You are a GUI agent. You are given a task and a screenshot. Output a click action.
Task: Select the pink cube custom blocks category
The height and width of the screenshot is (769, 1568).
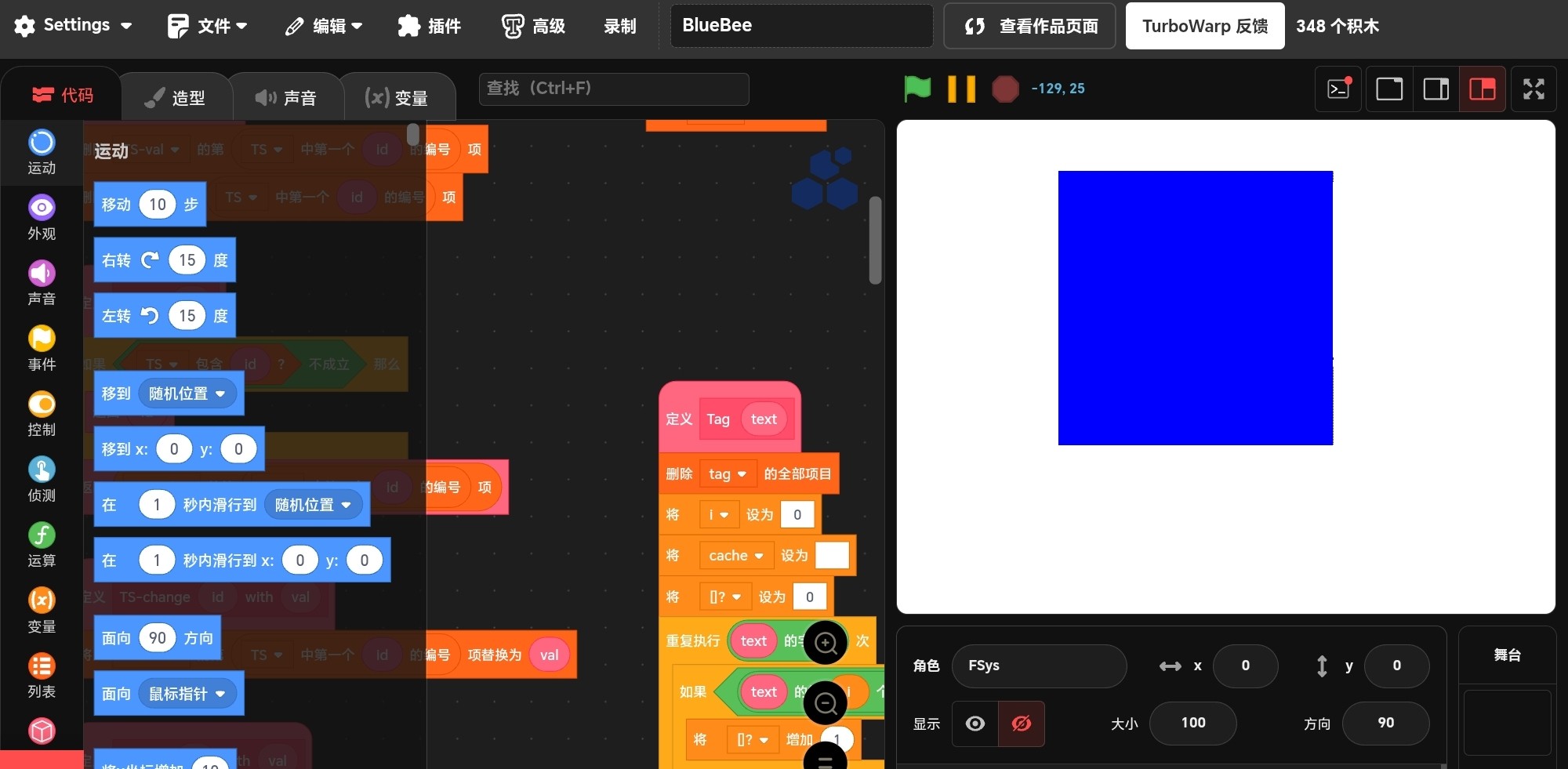coord(42,732)
